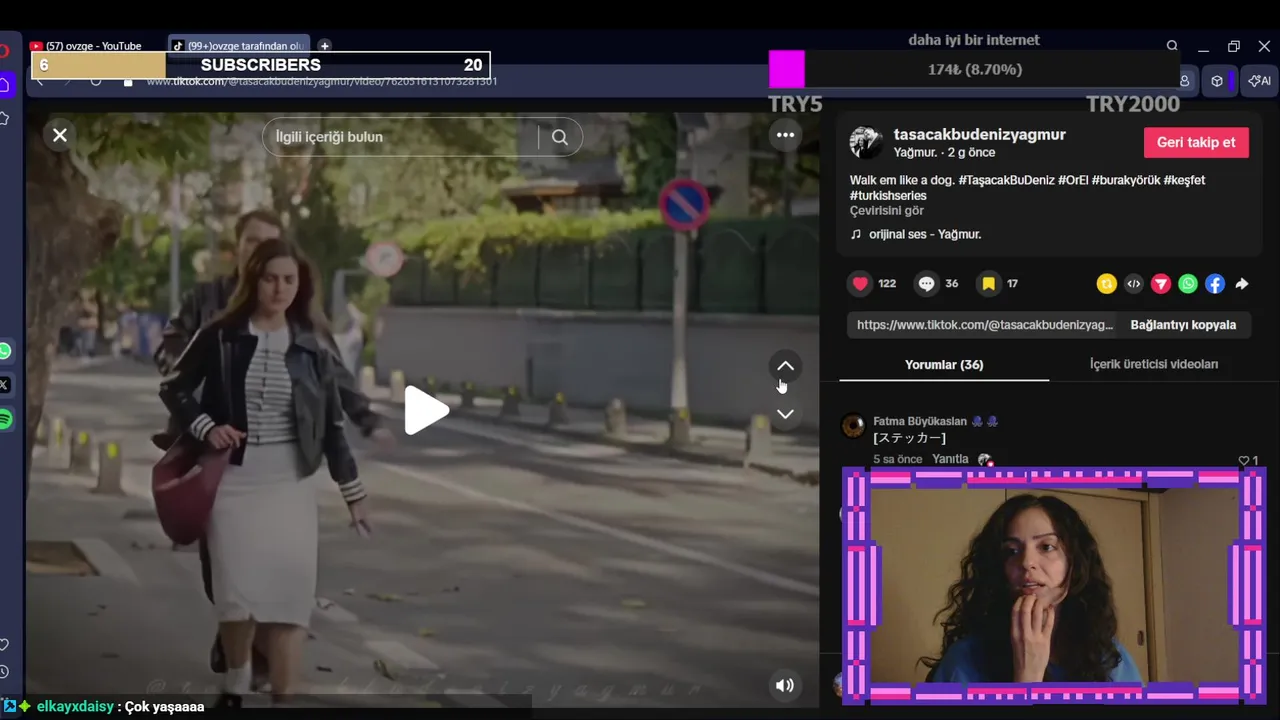The height and width of the screenshot is (720, 1280).
Task: Open sidebar heart (pinboards) icon
Action: click(4, 644)
